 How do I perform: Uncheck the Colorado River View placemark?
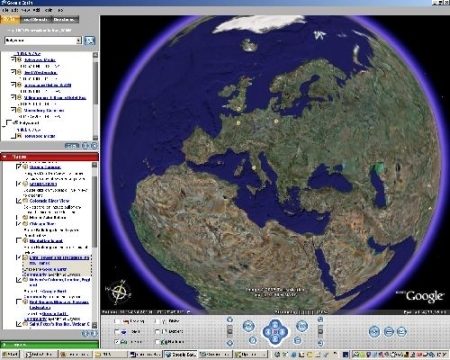[19, 201]
